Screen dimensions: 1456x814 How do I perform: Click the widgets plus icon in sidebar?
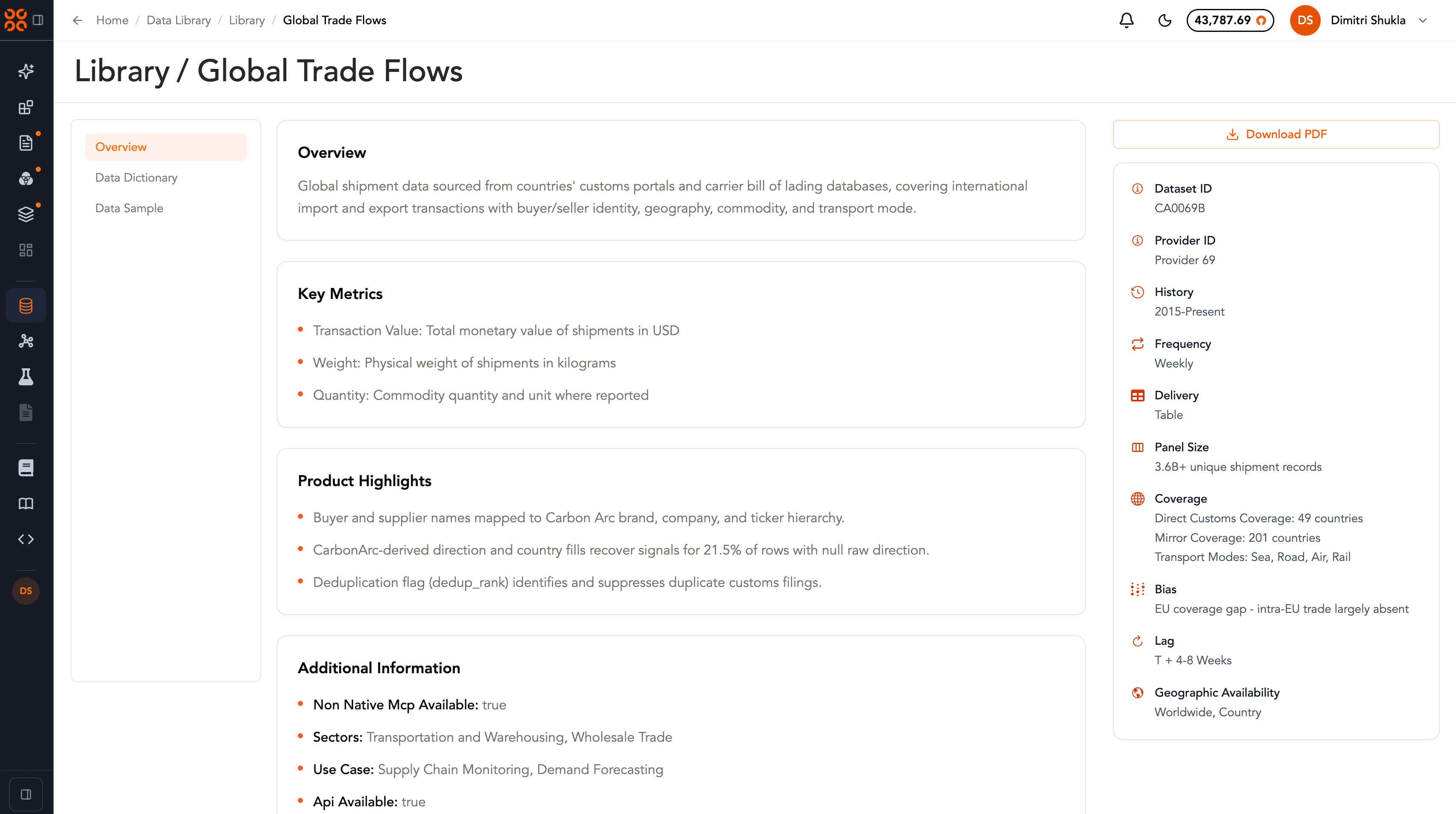point(26,107)
